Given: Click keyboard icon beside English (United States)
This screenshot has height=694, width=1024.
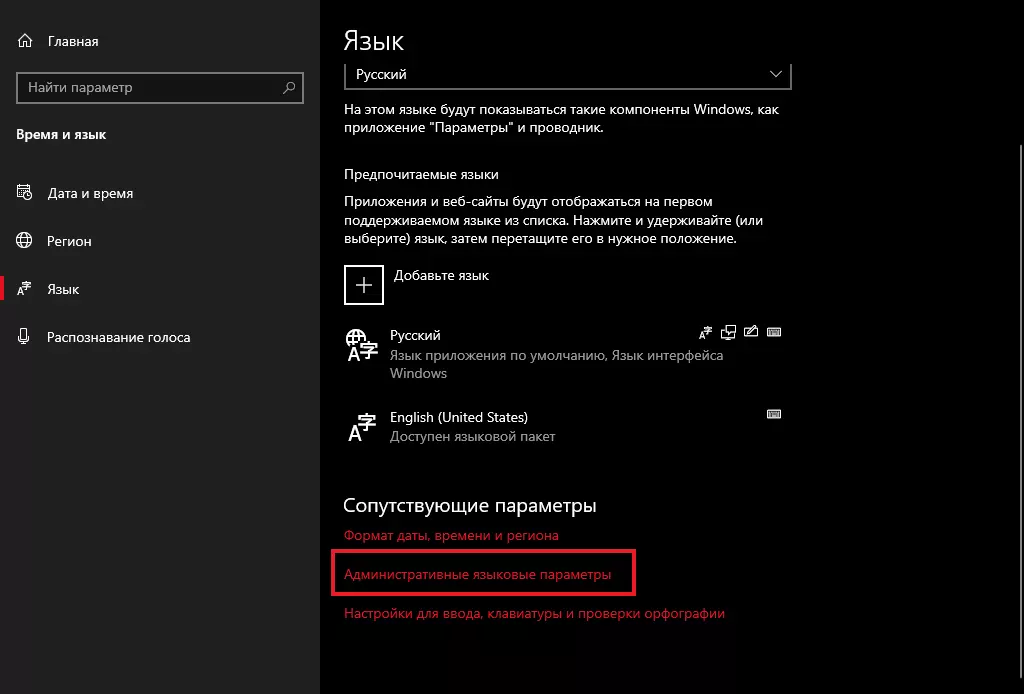Looking at the screenshot, I should tap(774, 414).
